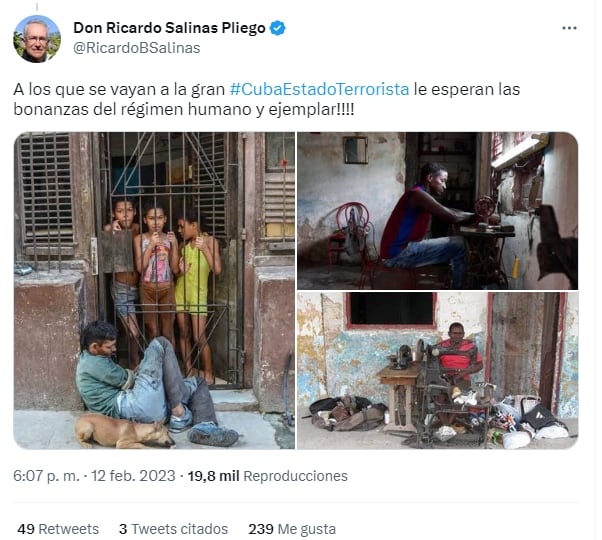Click the sleeping dog in first photo
Image resolution: width=602 pixels, height=540 pixels.
pos(125,431)
